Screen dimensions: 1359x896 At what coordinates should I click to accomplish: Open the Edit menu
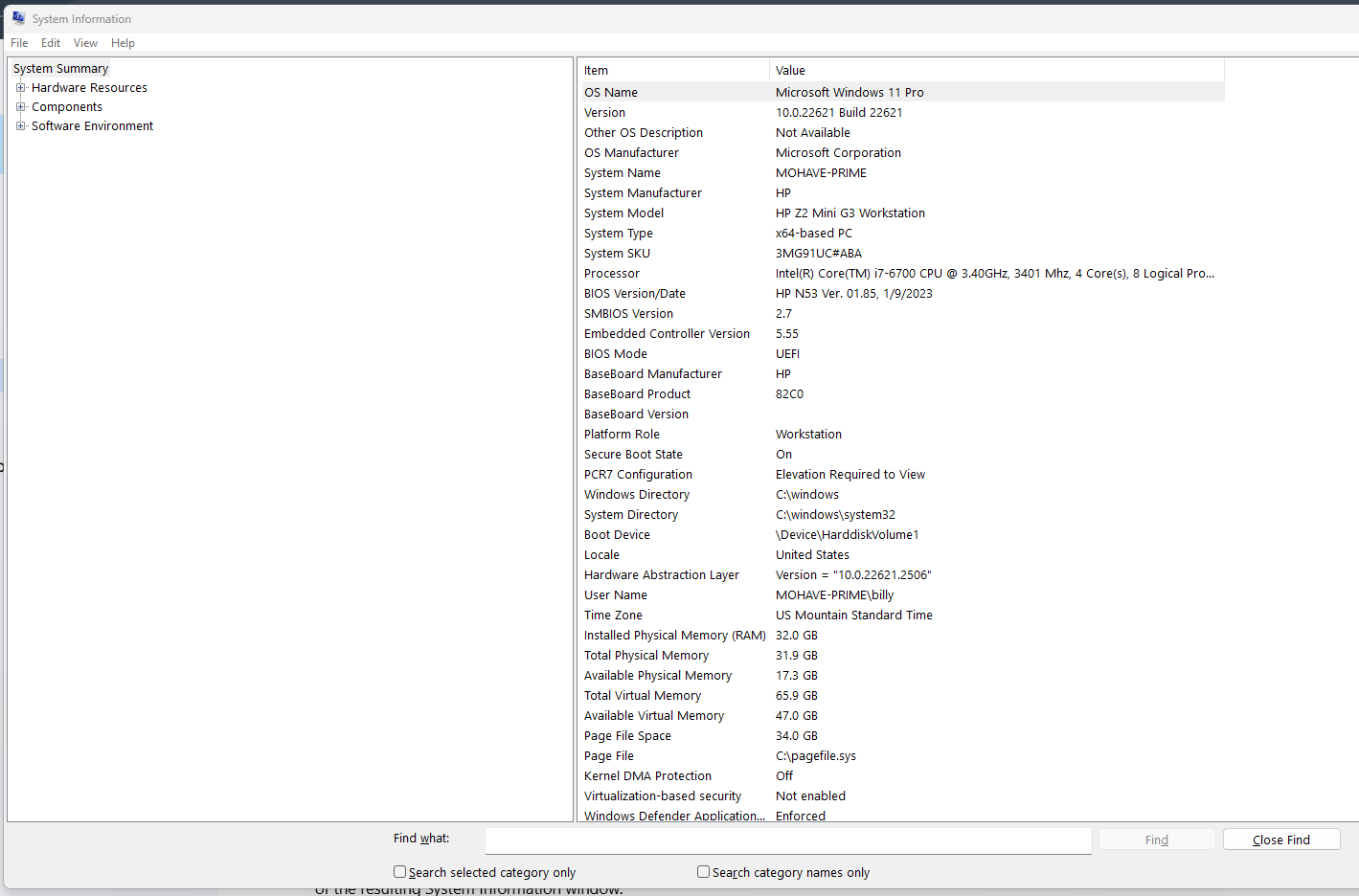click(x=51, y=43)
